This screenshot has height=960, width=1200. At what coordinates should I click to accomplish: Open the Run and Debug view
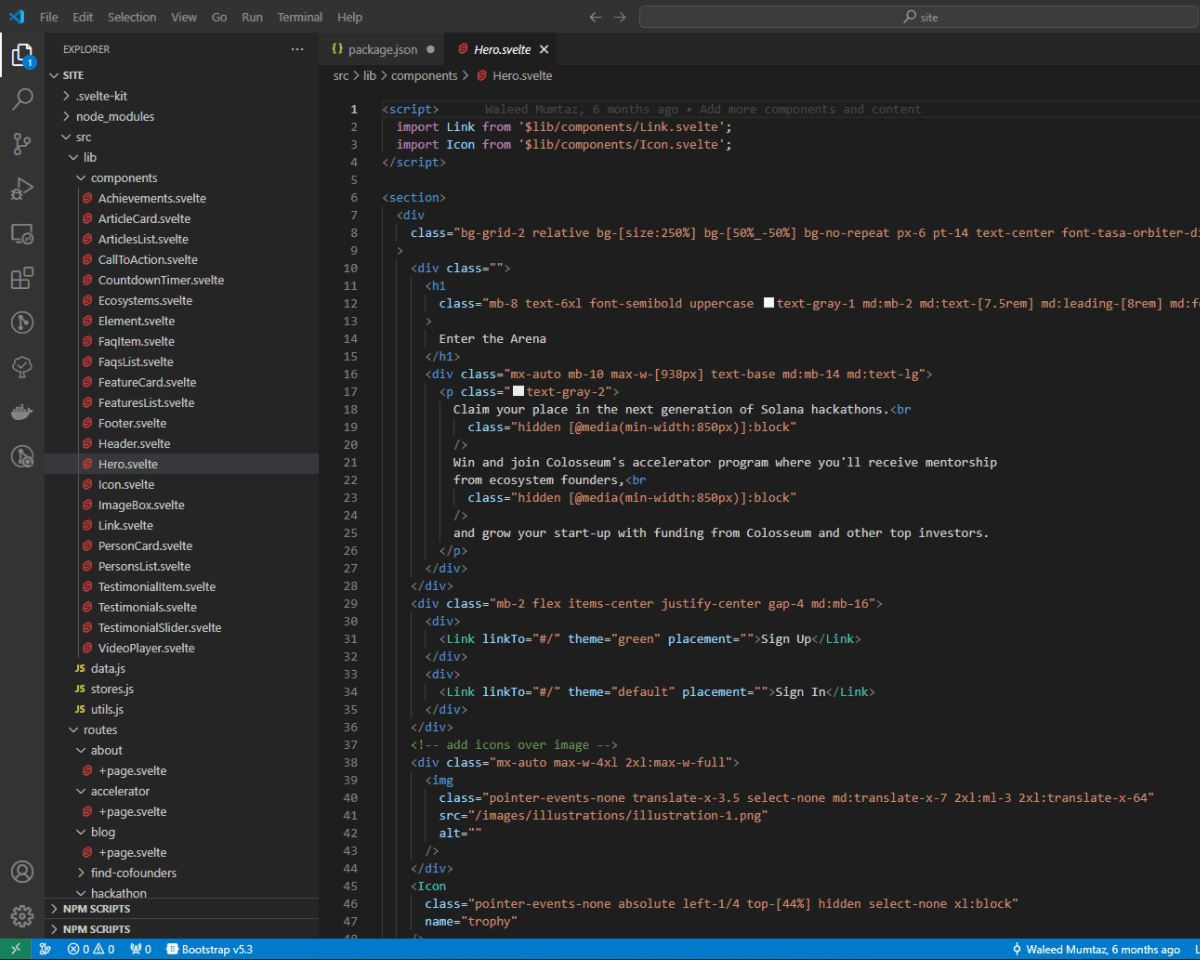(22, 189)
